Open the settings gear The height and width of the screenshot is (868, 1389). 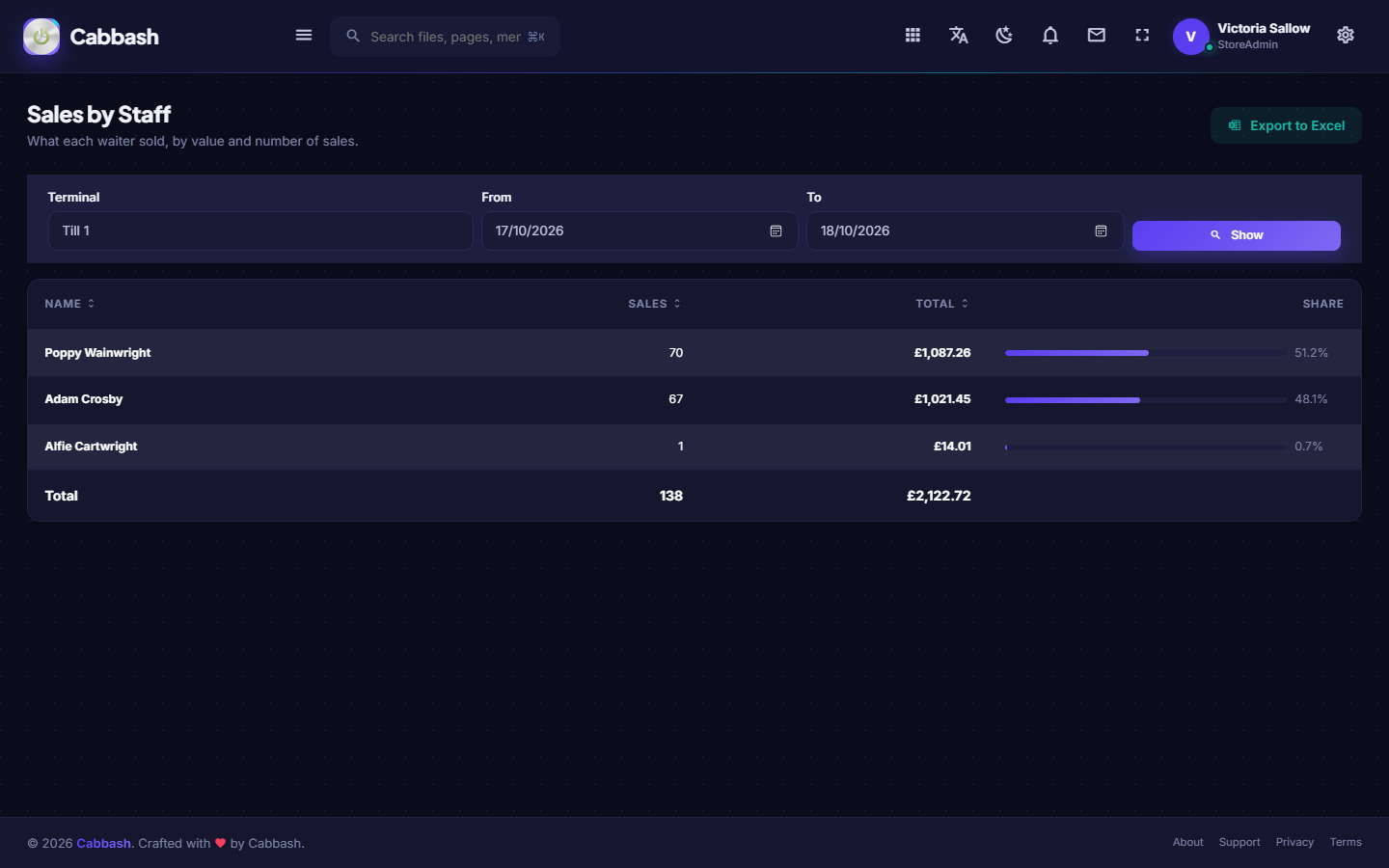[x=1346, y=36]
